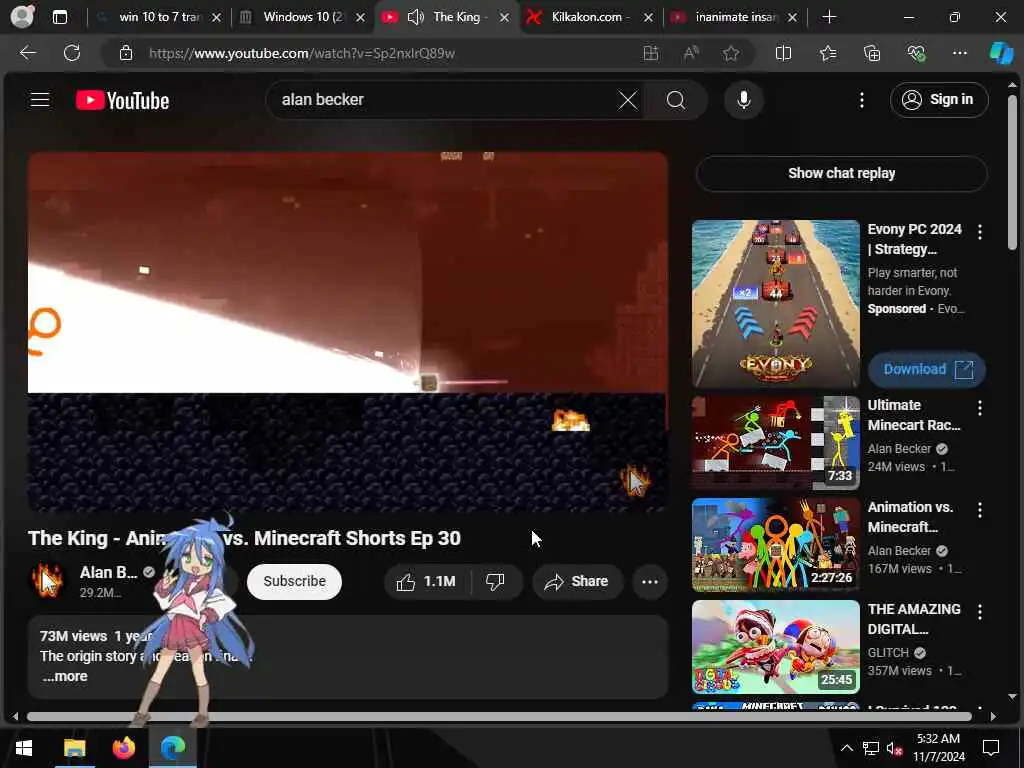Open app-available icon in address bar
The width and height of the screenshot is (1024, 768).
point(650,53)
